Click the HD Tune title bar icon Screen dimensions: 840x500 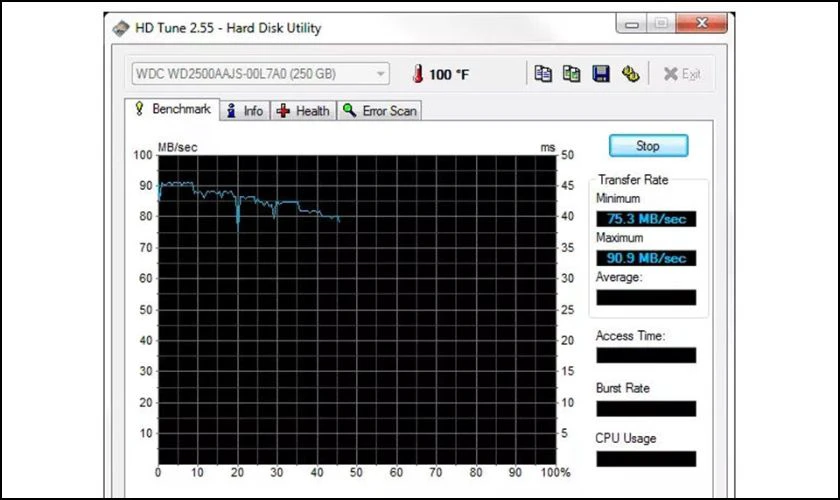click(121, 28)
